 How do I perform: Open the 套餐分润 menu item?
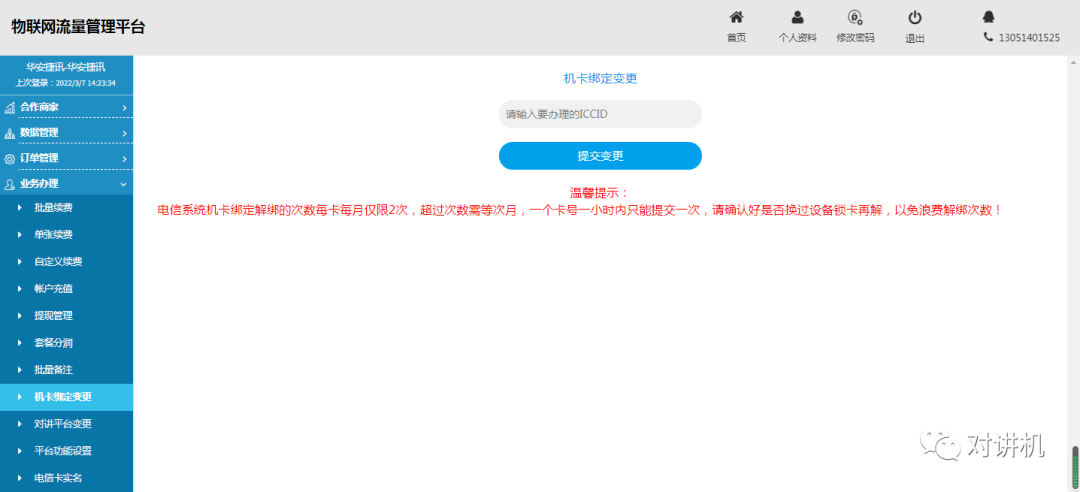click(66, 342)
